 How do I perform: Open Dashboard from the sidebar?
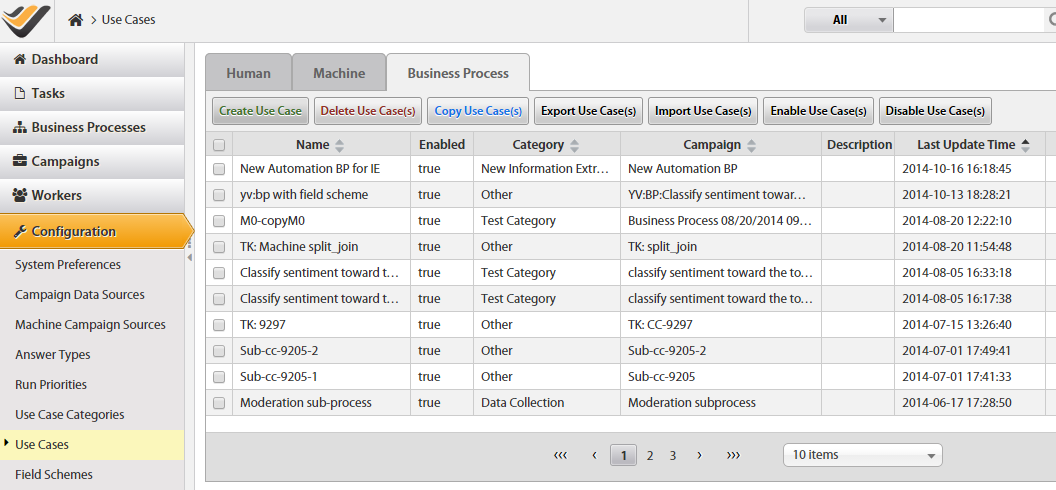click(x=92, y=59)
